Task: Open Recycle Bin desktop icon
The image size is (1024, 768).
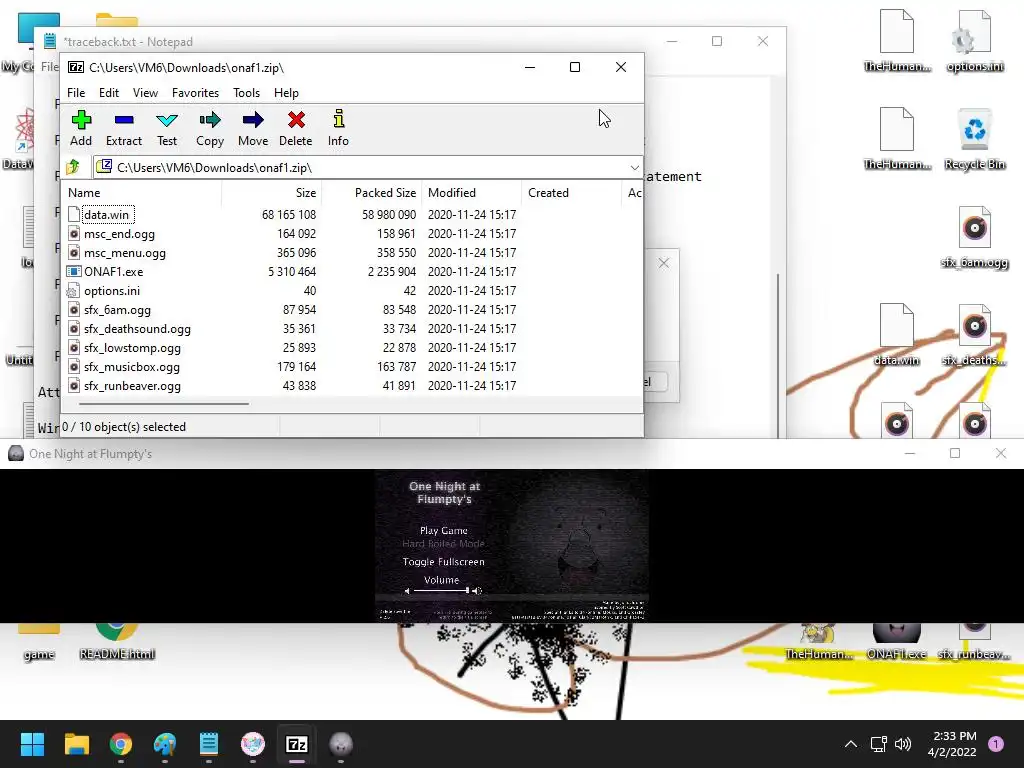Action: tap(974, 140)
